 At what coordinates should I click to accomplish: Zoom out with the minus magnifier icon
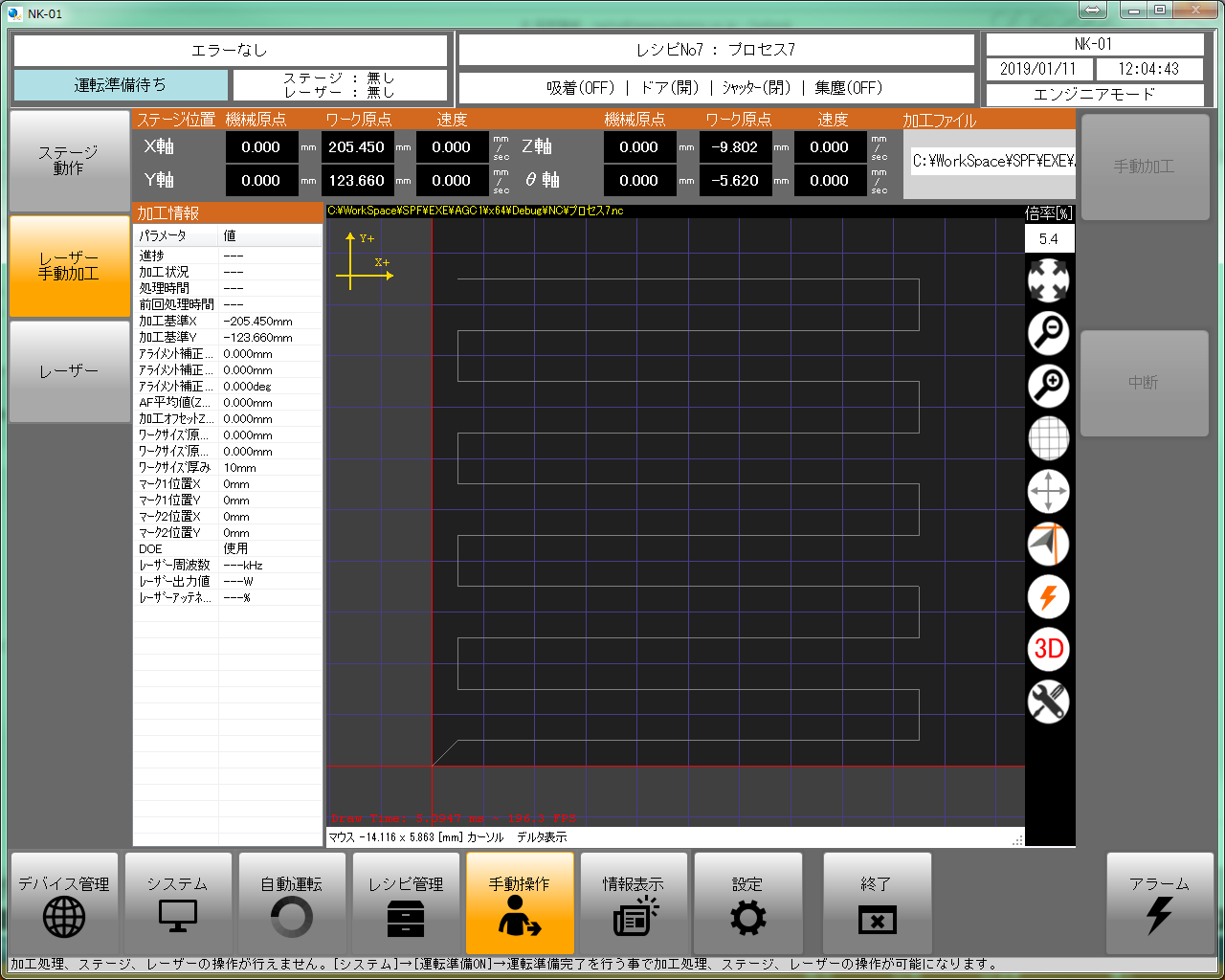point(1048,333)
